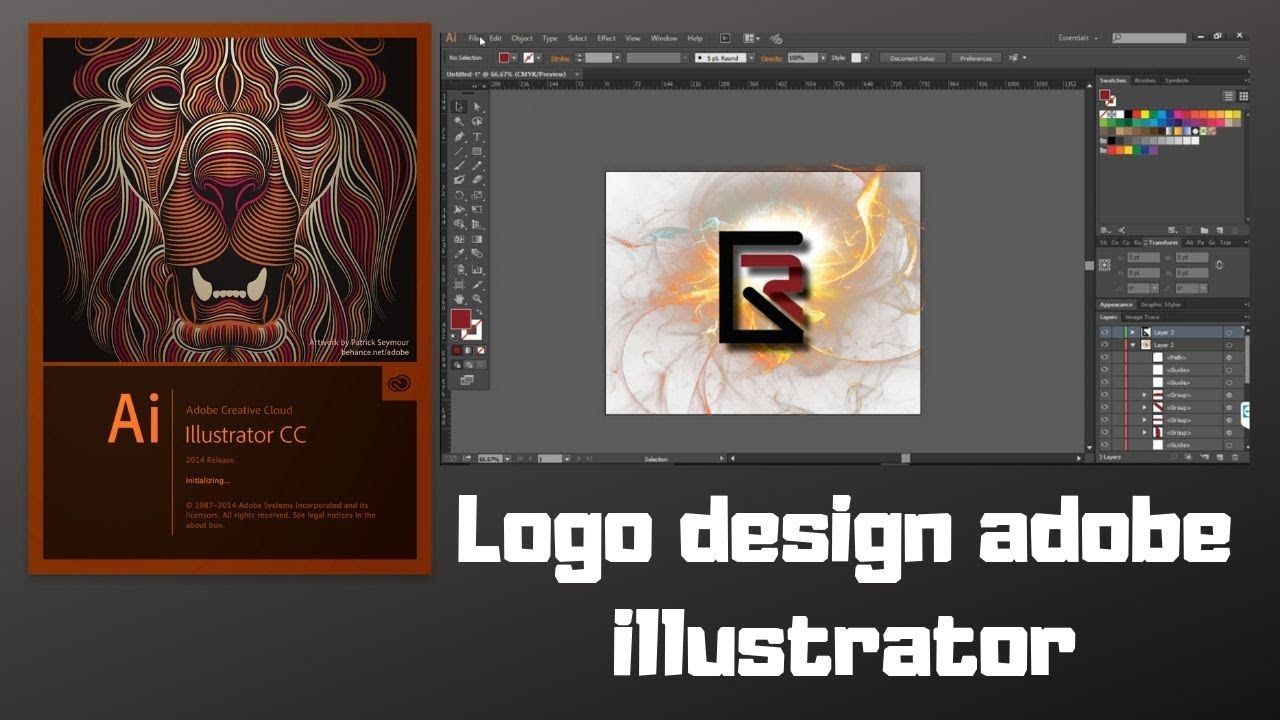
Task: Select the Scale tool
Action: tap(478, 194)
